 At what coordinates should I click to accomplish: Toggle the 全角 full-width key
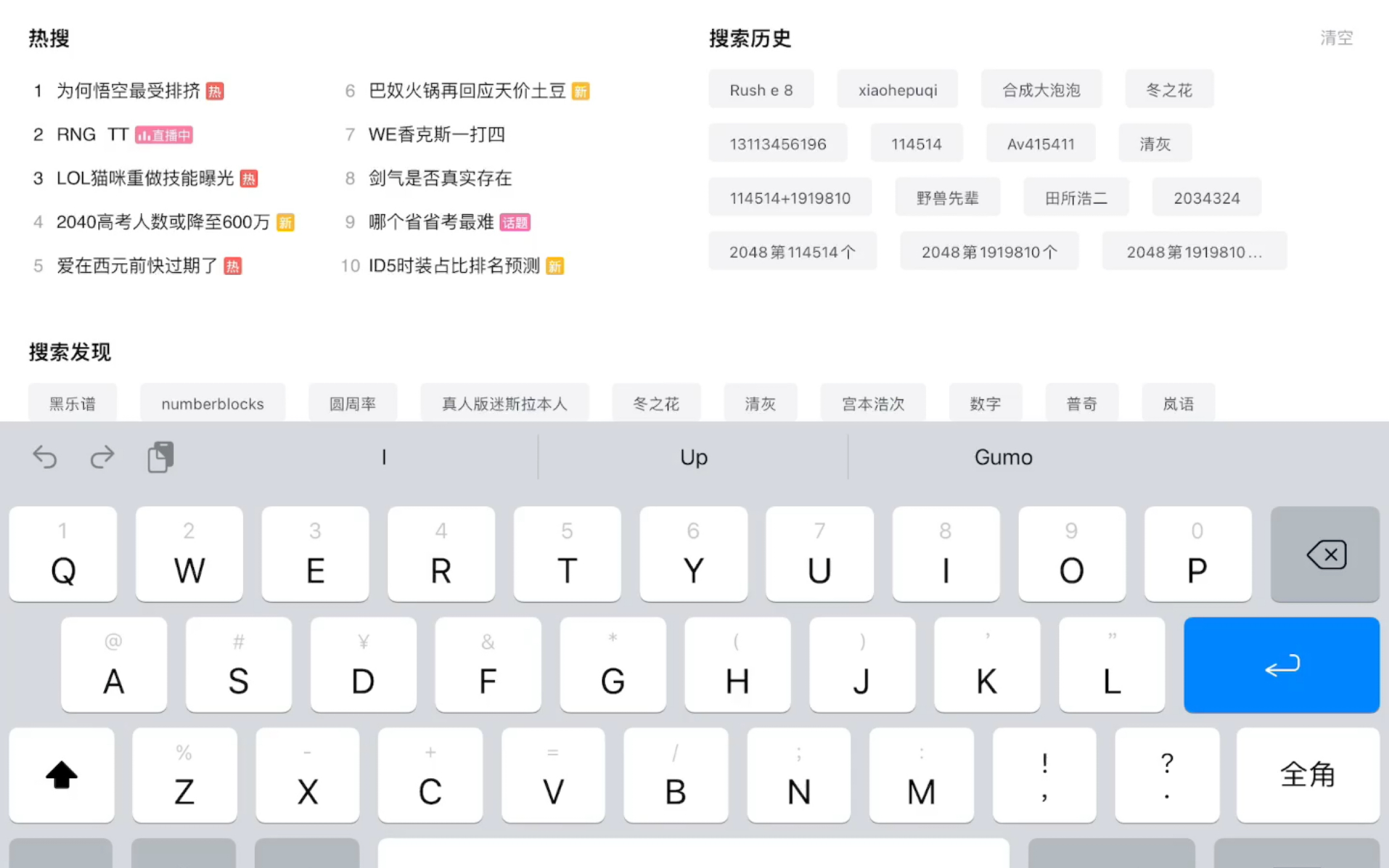pos(1308,775)
